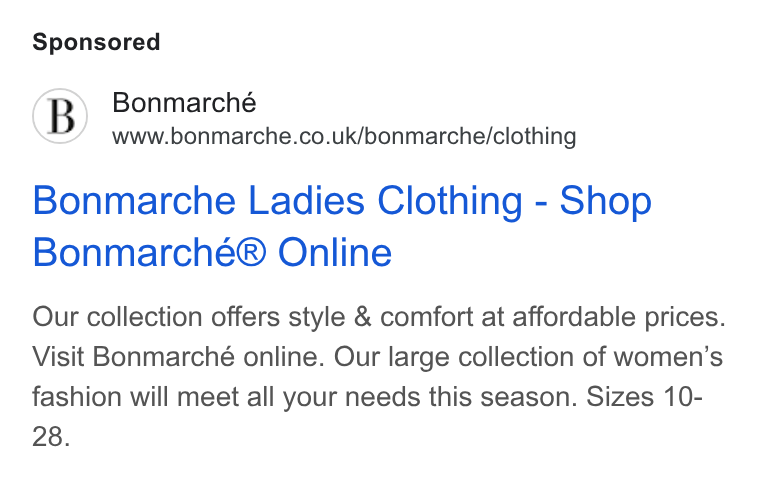
Task: Click the registered trademark symbol in headline
Action: tap(251, 253)
